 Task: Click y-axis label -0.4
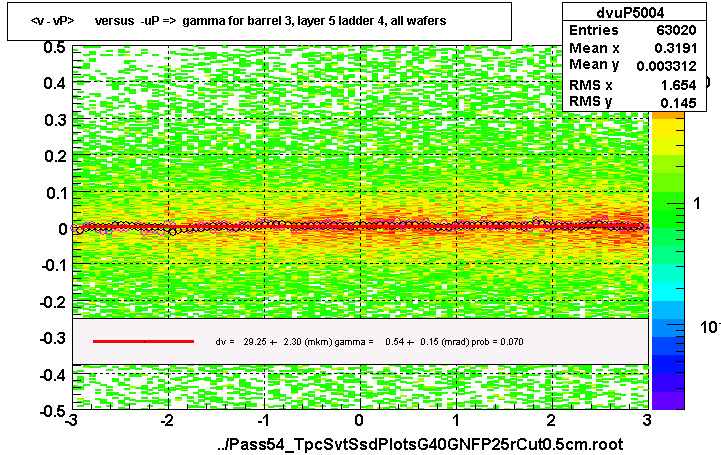[53, 375]
